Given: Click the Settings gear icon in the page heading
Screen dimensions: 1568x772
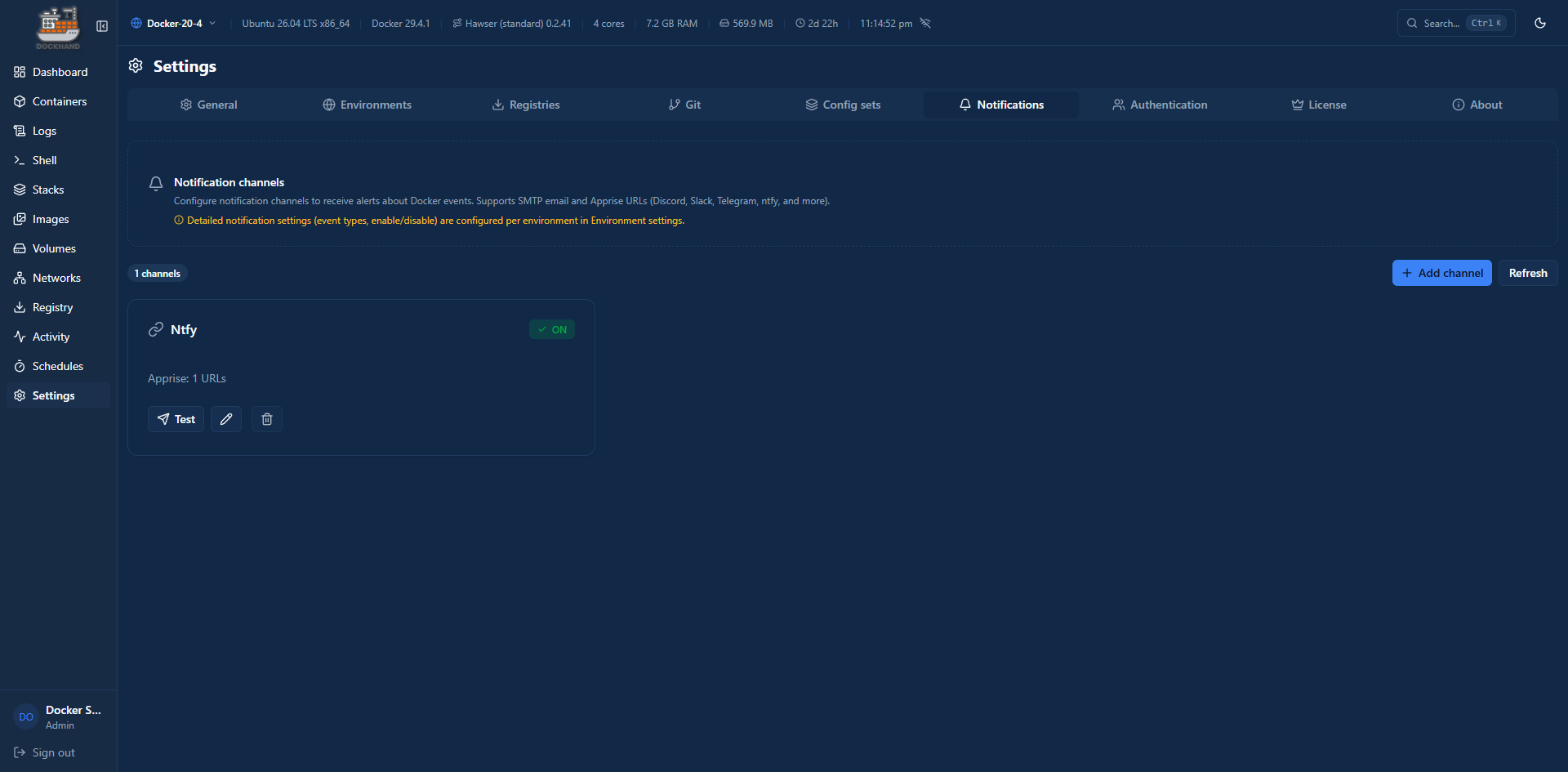Looking at the screenshot, I should (136, 65).
